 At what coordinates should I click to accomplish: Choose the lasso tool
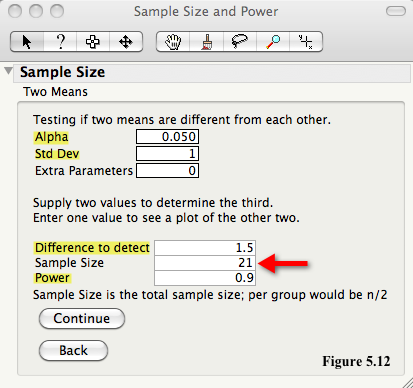(x=240, y=42)
